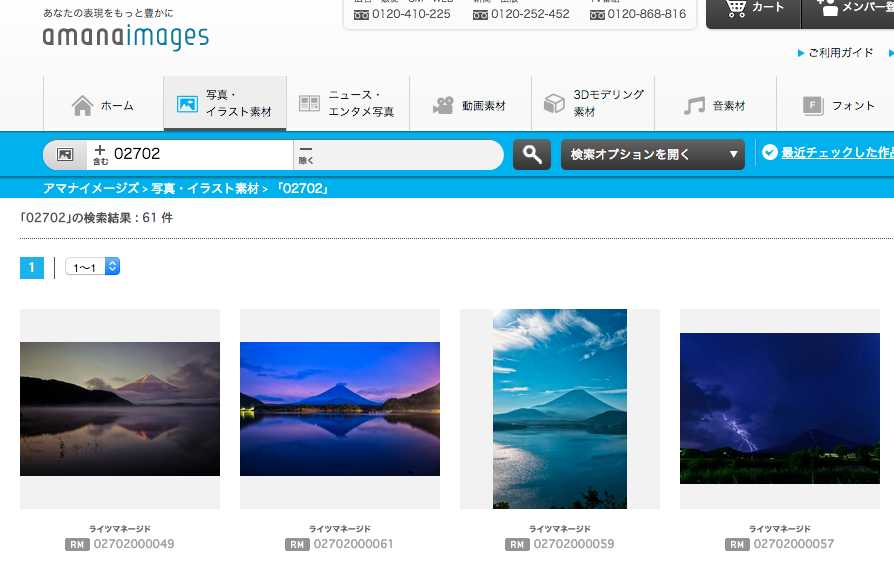894x576 pixels.
Task: Open the Mt. Fuji lightning storm thumbnail
Action: pos(779,408)
